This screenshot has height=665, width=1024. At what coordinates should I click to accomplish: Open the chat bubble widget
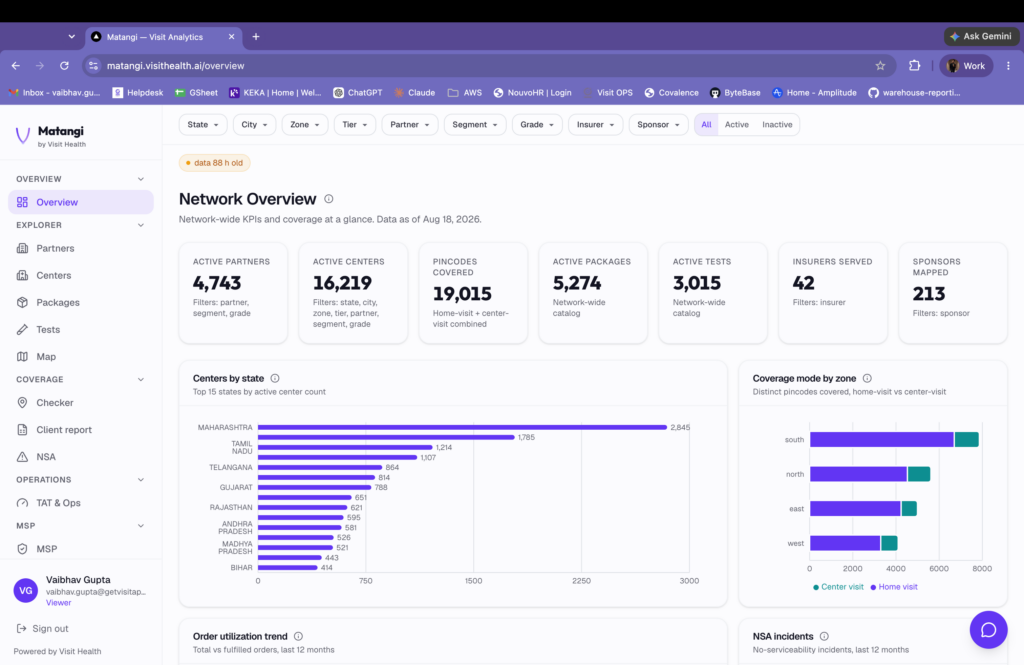(x=988, y=630)
